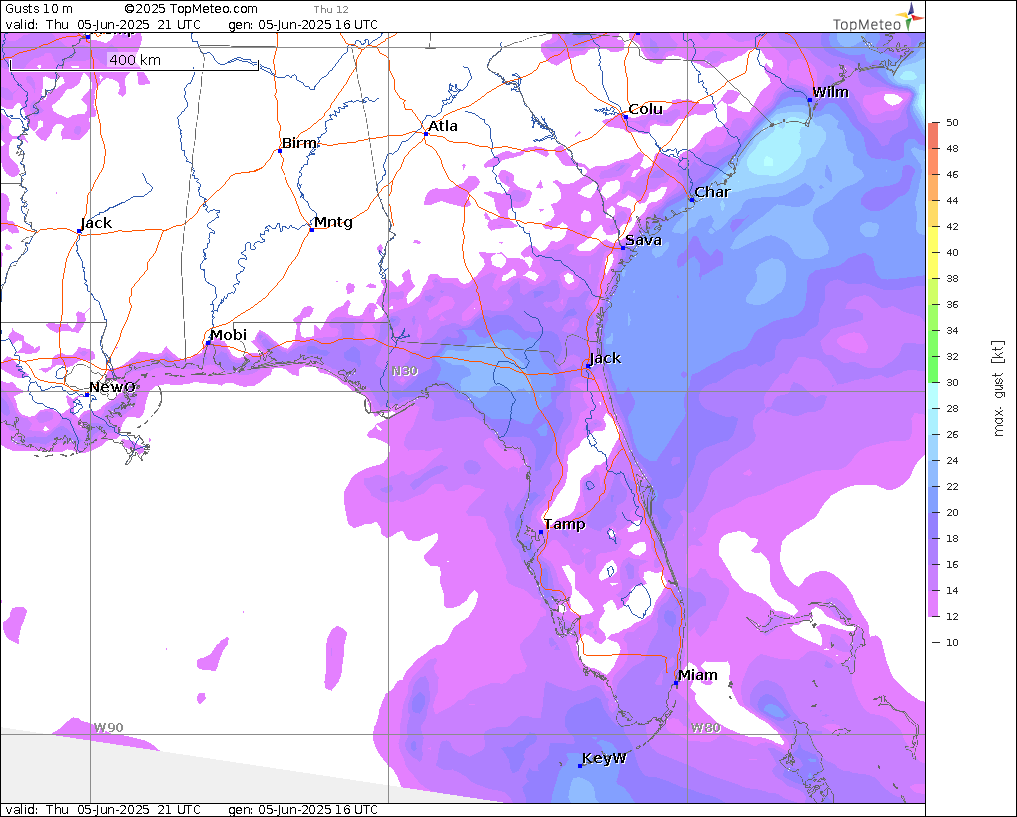This screenshot has height=817, width=1017.
Task: Click the 'max. gust [kt]' axis label
Action: pos(999,388)
